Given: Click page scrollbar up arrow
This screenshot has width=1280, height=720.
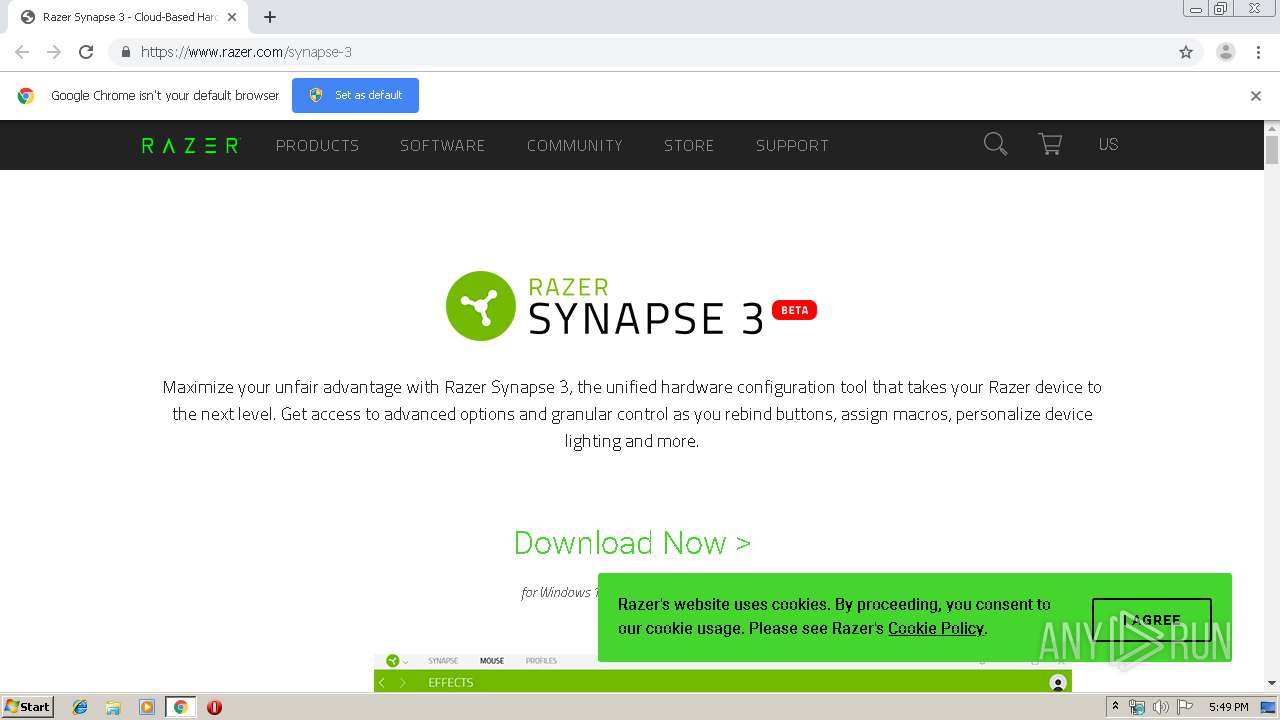Looking at the screenshot, I should point(1272,128).
